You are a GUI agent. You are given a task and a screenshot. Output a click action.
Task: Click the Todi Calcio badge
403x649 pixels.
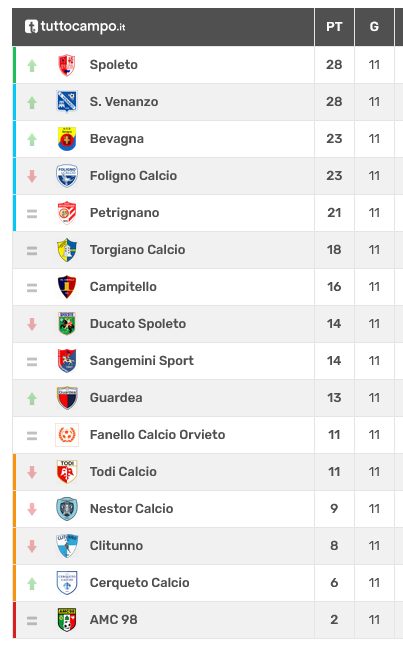click(67, 472)
